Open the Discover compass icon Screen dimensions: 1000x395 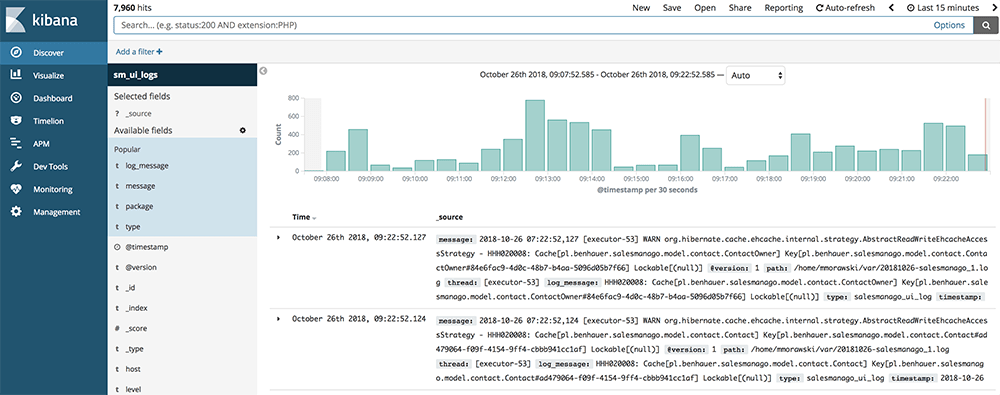[x=17, y=53]
